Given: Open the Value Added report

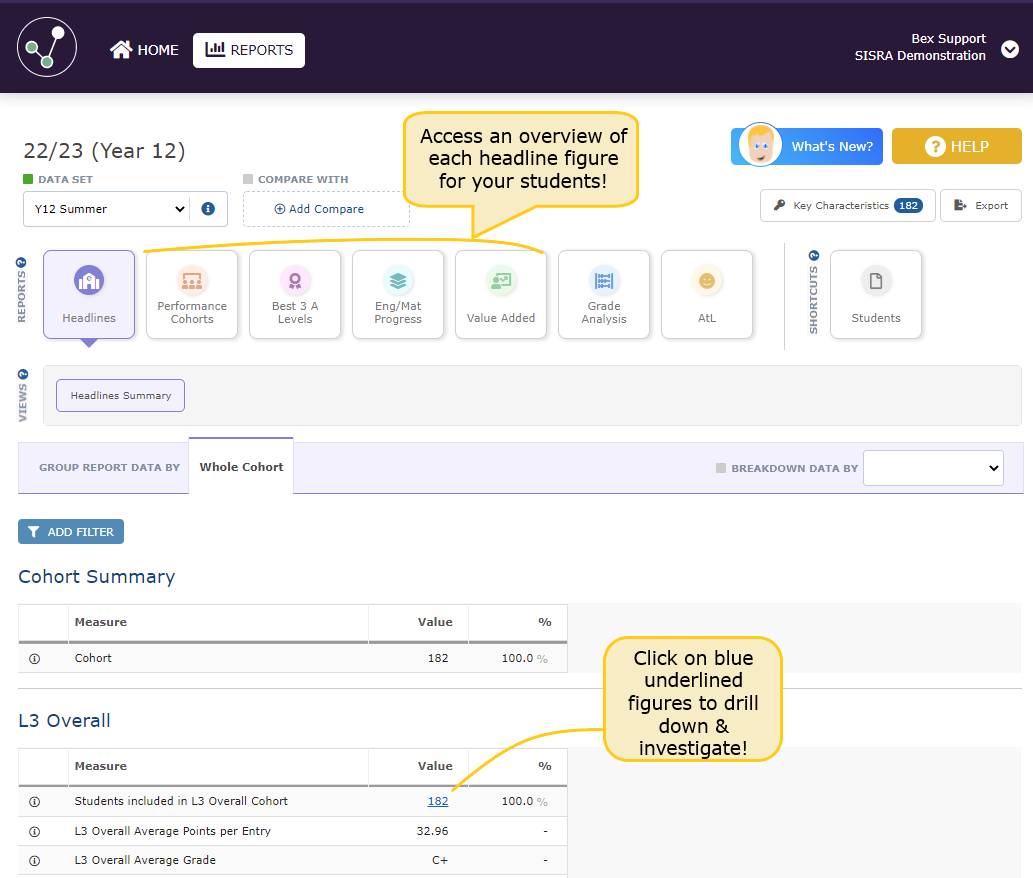Looking at the screenshot, I should point(501,295).
